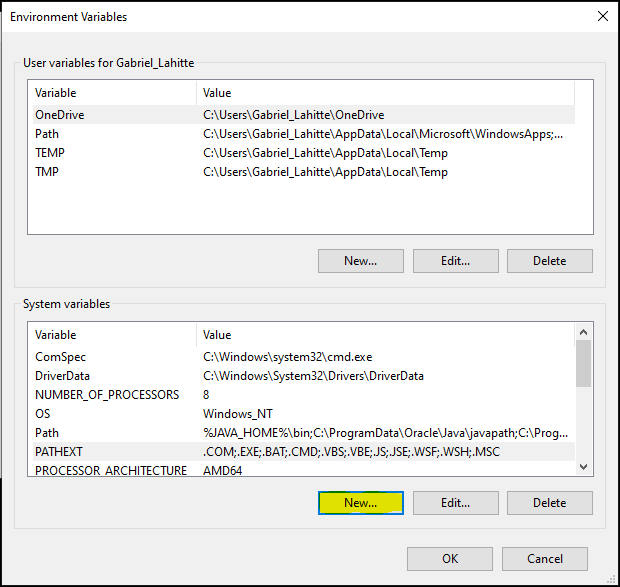Click Edit button for System variables
Image resolution: width=620 pixels, height=587 pixels.
coord(455,503)
